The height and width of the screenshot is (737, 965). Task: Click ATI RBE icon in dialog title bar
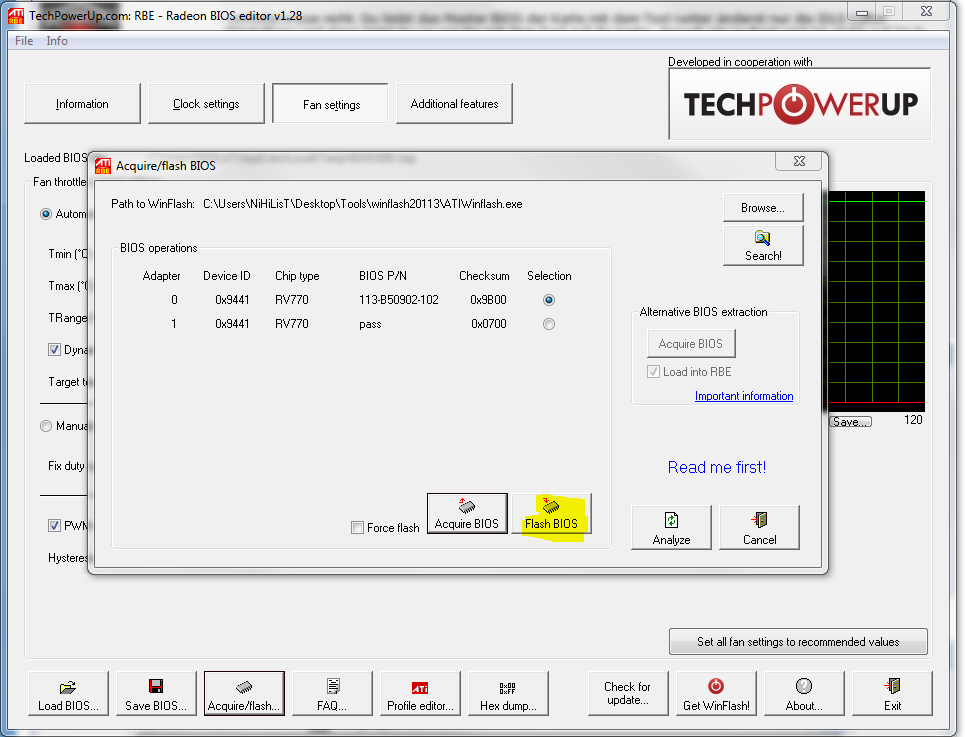point(103,165)
